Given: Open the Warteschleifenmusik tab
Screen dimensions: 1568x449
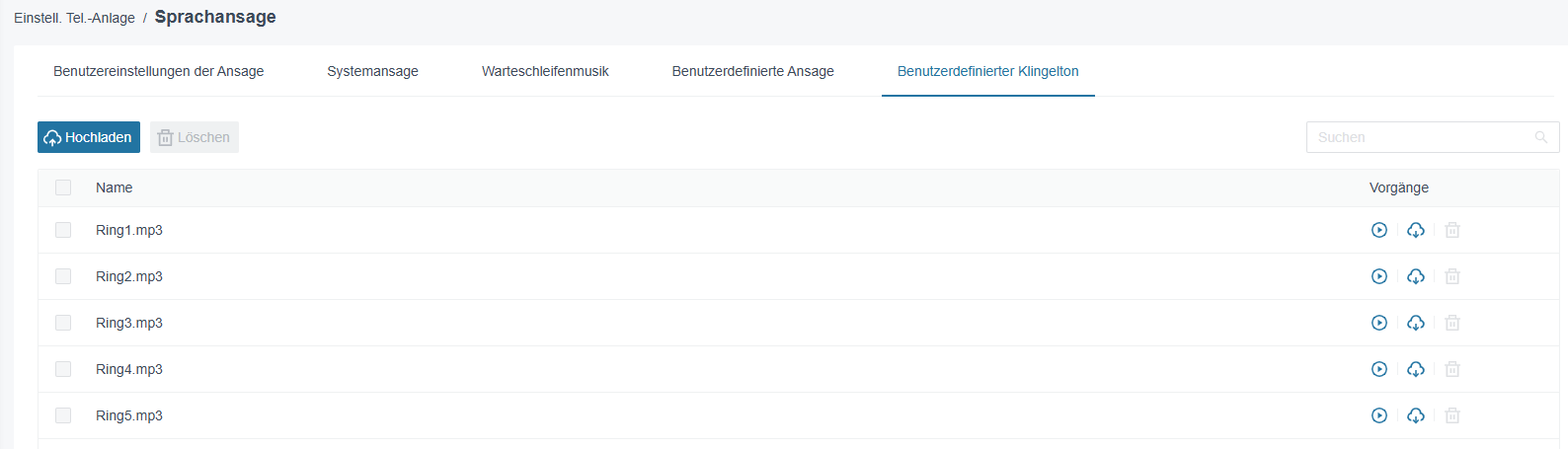Looking at the screenshot, I should (x=545, y=71).
